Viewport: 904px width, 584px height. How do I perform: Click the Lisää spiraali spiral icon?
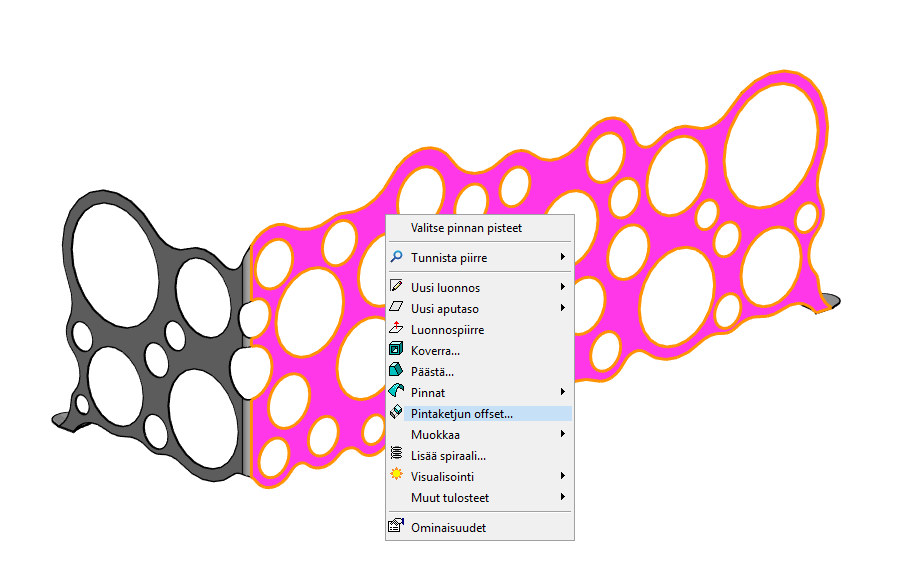pyautogui.click(x=396, y=455)
